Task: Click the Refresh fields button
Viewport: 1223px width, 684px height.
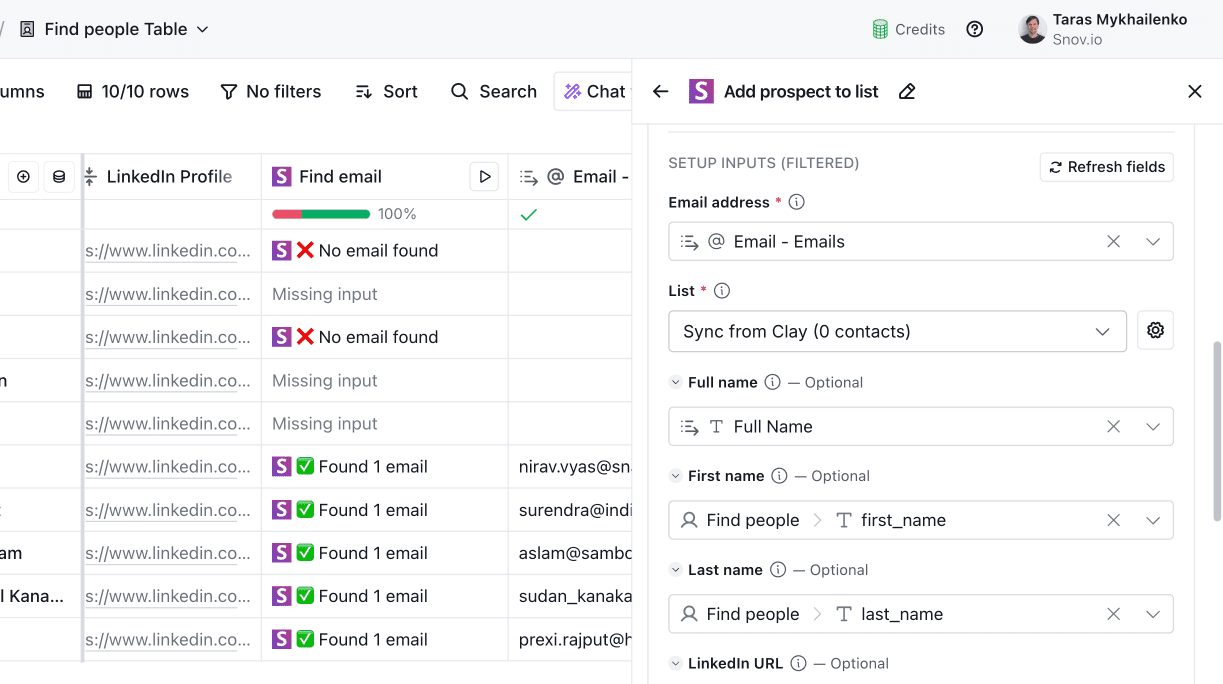Action: coord(1106,167)
